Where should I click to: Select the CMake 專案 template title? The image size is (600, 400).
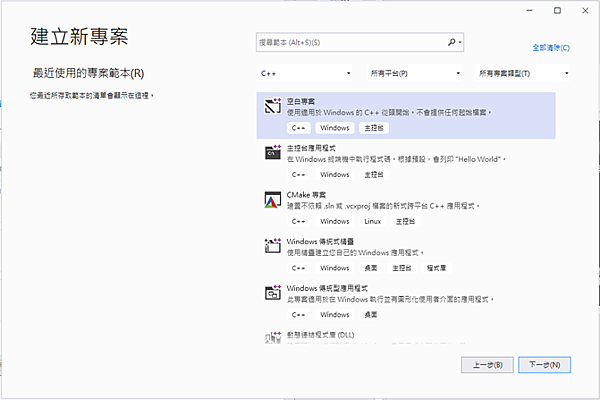(306, 194)
